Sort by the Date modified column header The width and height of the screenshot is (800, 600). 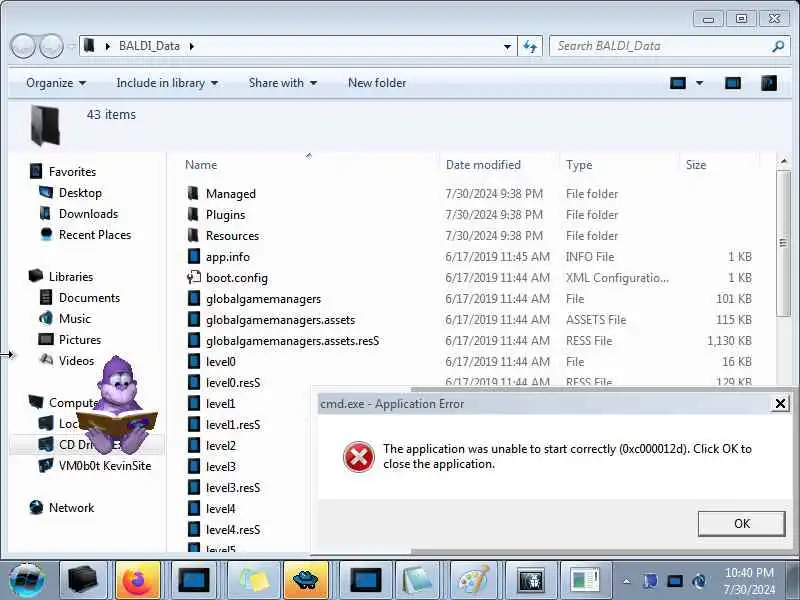483,165
